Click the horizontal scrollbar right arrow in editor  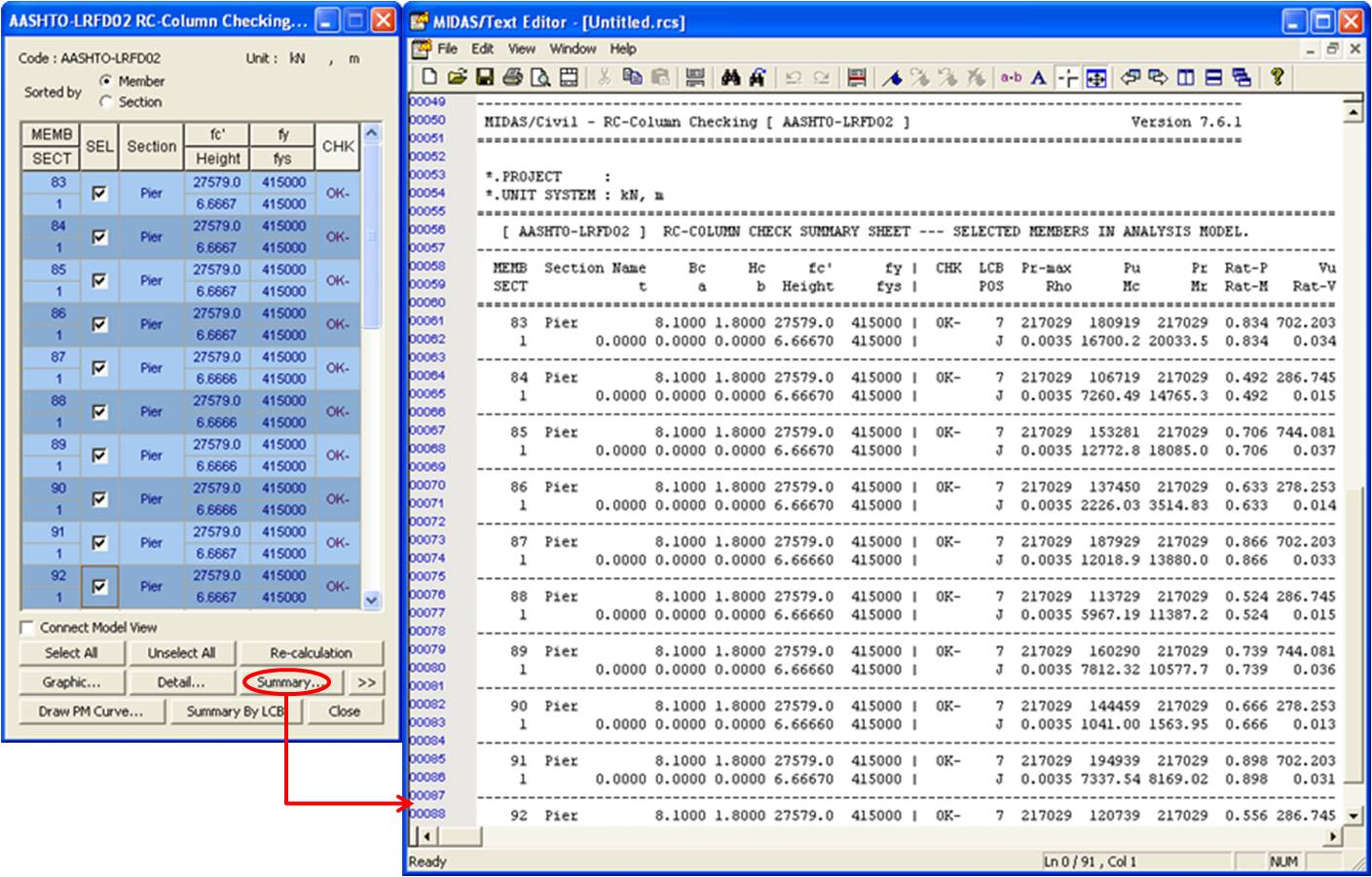click(1333, 836)
